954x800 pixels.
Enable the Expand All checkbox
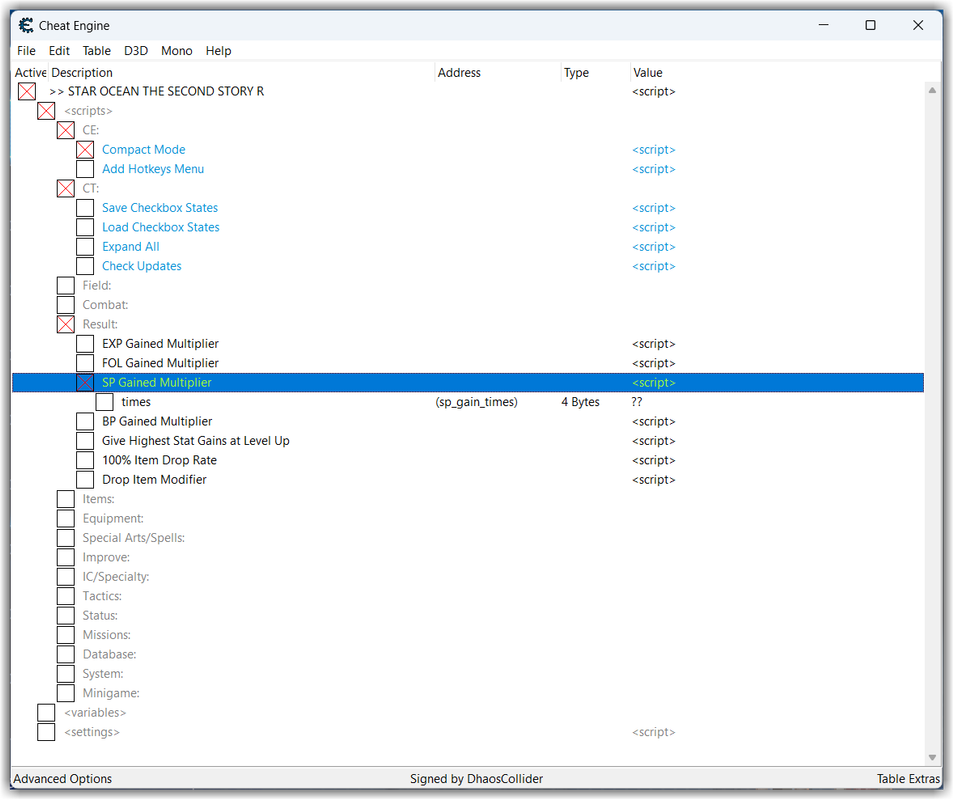pyautogui.click(x=85, y=247)
